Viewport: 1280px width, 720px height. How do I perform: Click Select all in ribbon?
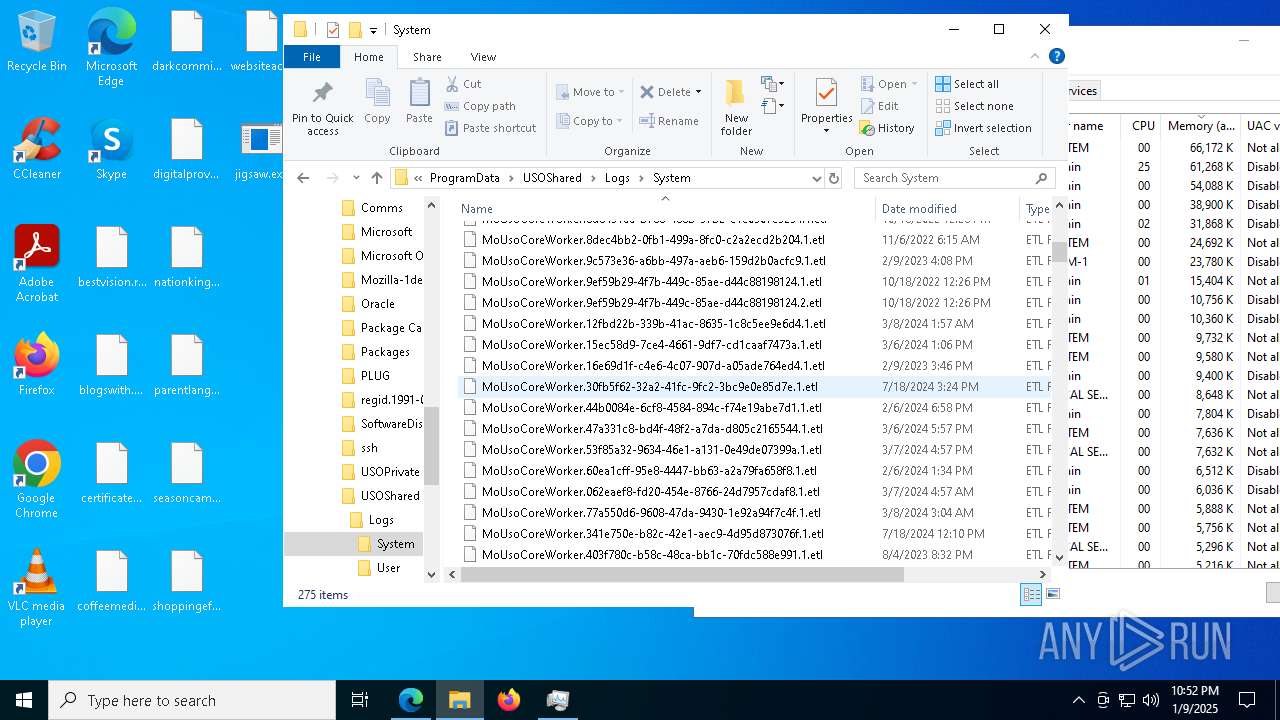click(x=967, y=84)
